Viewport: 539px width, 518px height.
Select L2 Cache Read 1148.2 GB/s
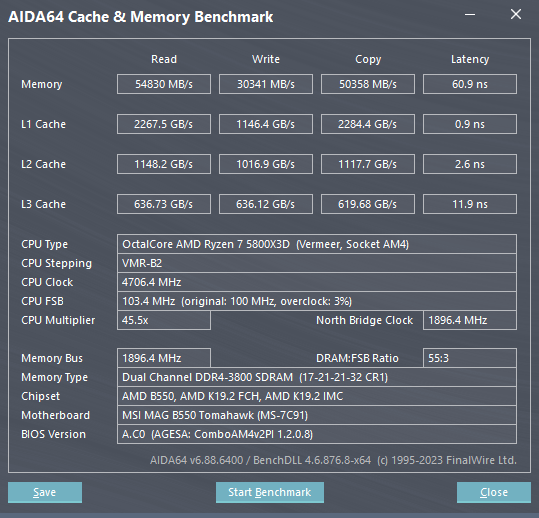pyautogui.click(x=164, y=164)
